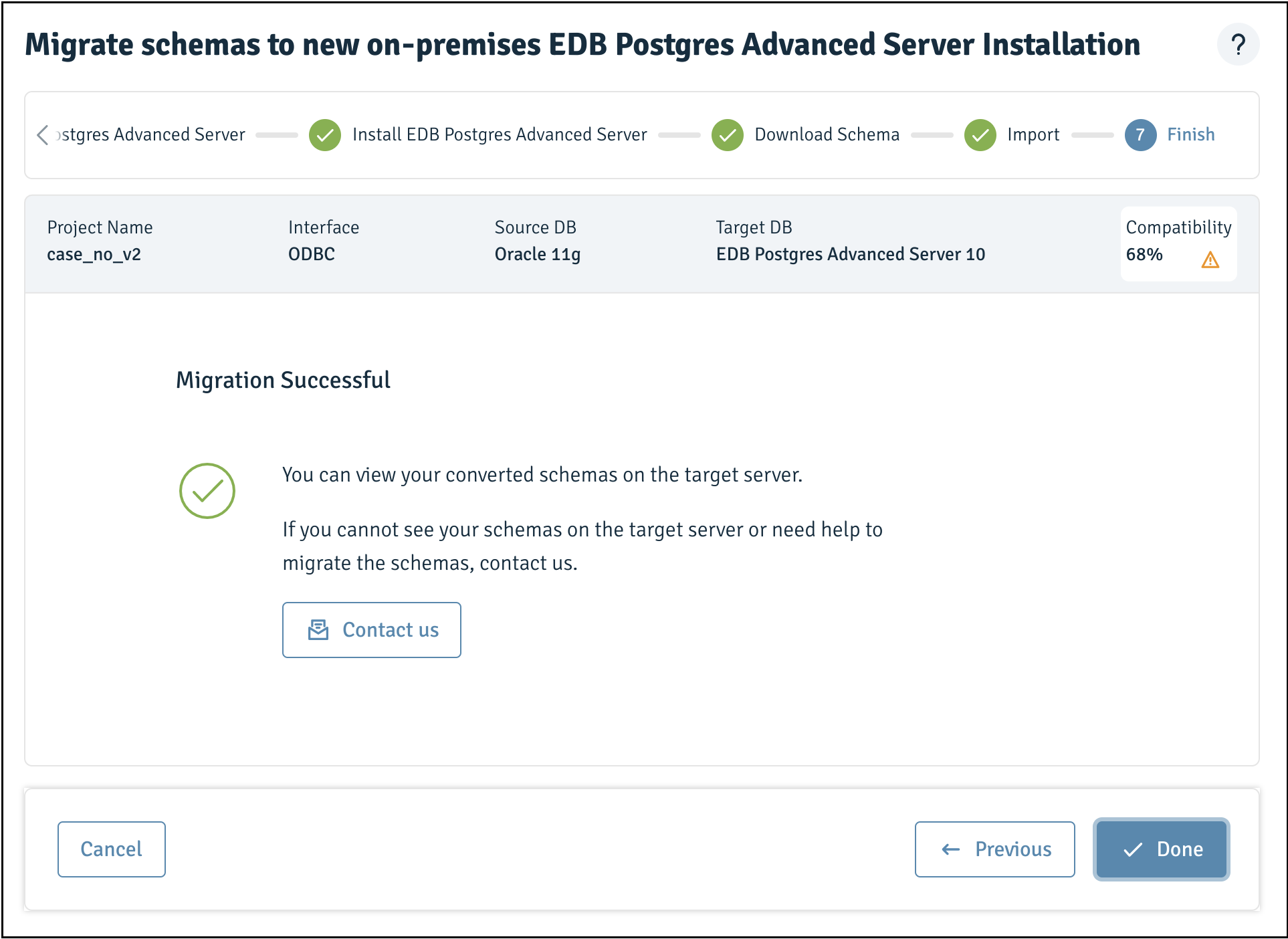Click the Project Name label
This screenshot has width=1288, height=939.
pyautogui.click(x=100, y=228)
